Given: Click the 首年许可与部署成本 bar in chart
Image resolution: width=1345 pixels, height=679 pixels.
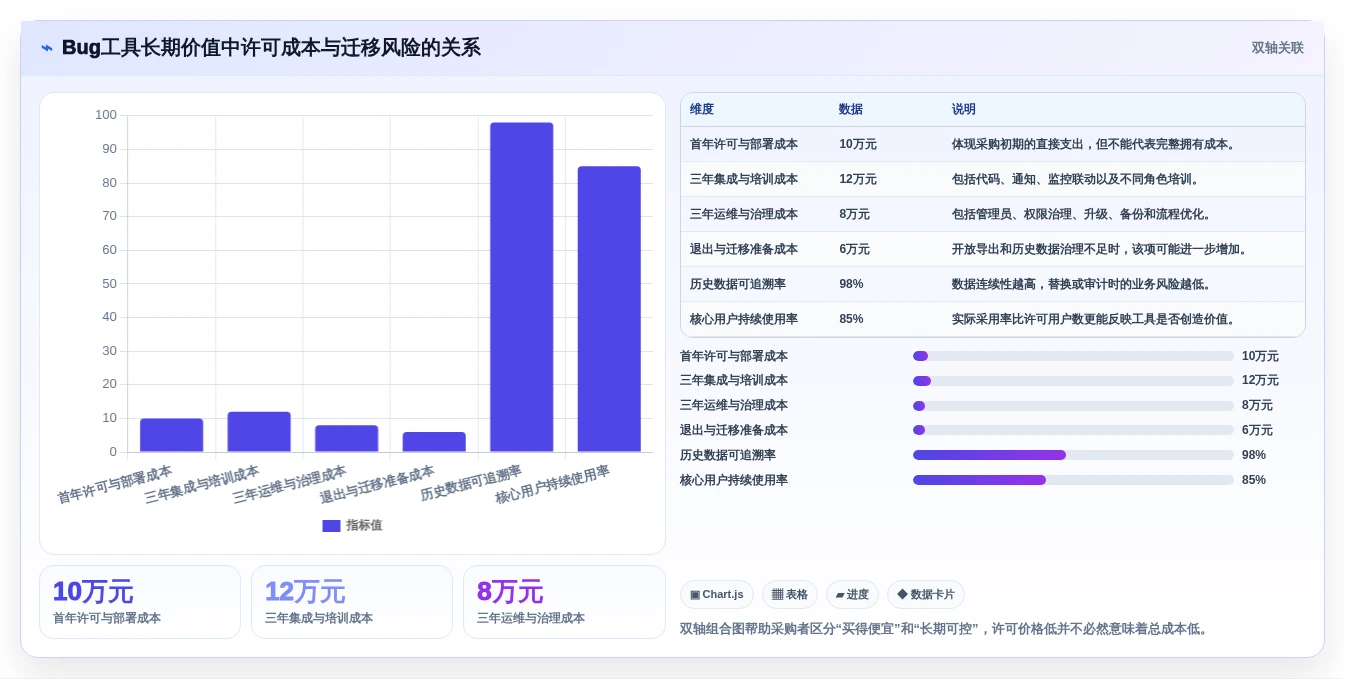Looking at the screenshot, I should [x=171, y=435].
